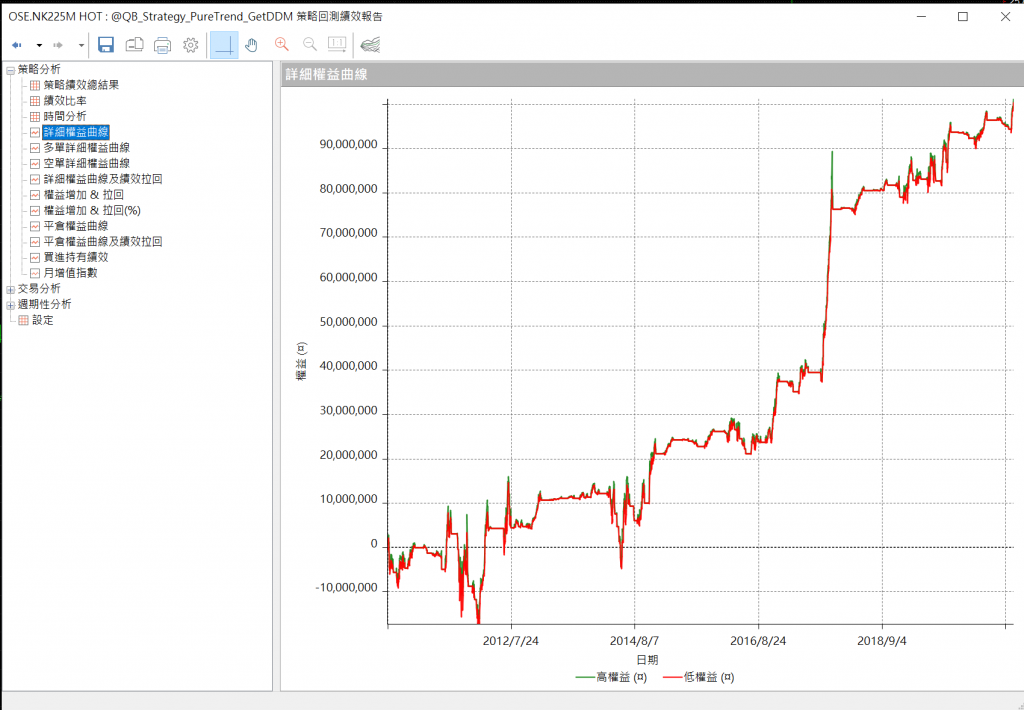Screen dimensions: 1024x710
Task: Click the Save report icon
Action: [106, 45]
